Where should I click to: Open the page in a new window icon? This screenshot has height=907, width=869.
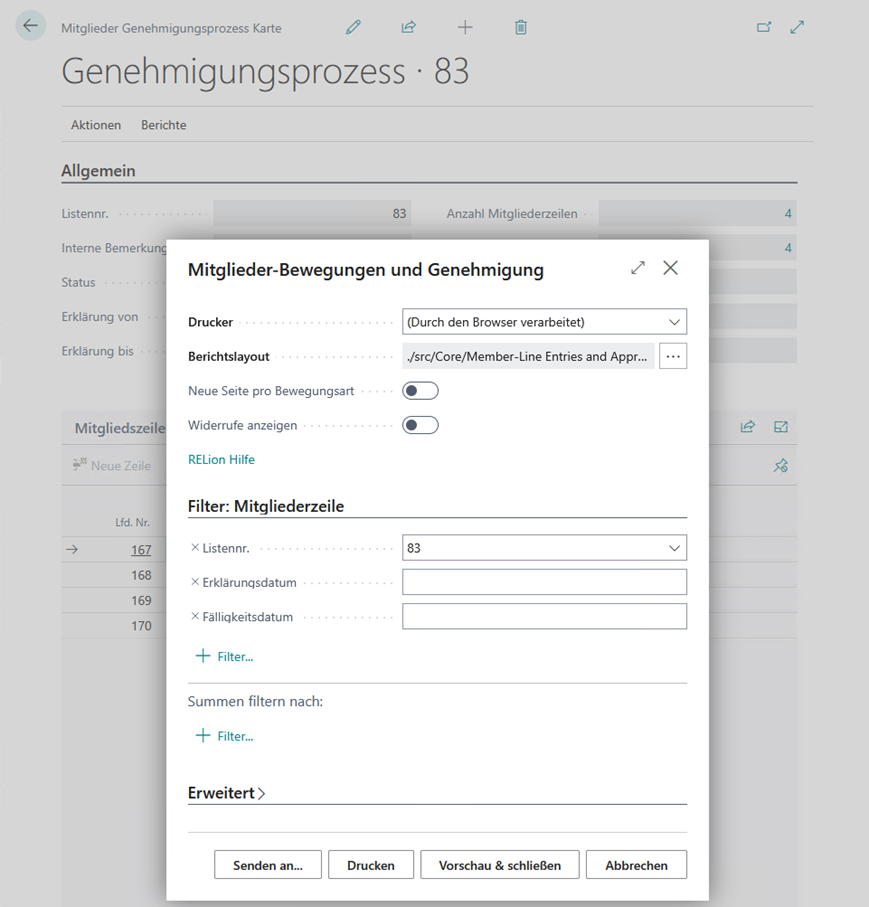click(x=764, y=29)
